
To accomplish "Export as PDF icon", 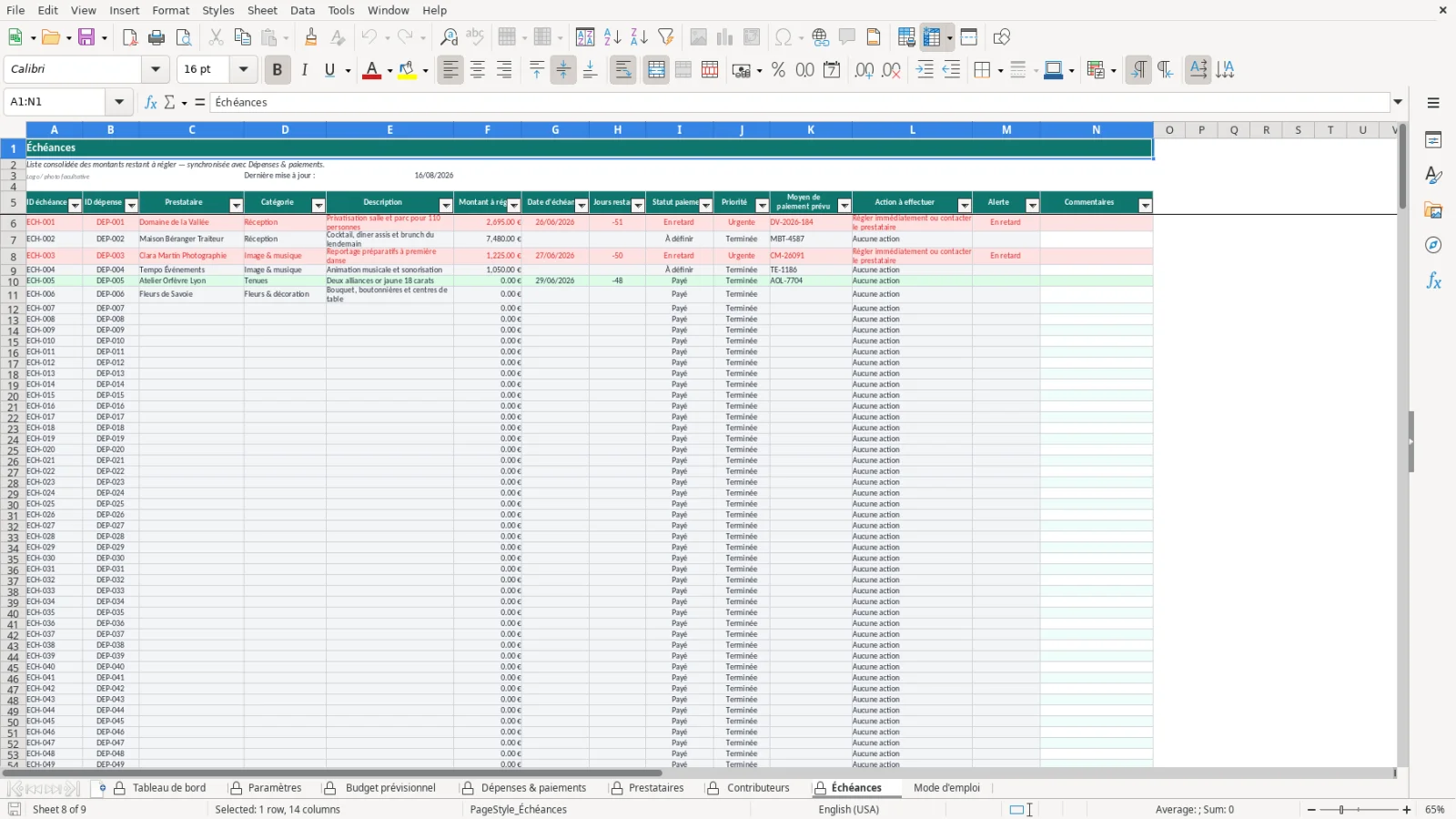I will [x=130, y=37].
